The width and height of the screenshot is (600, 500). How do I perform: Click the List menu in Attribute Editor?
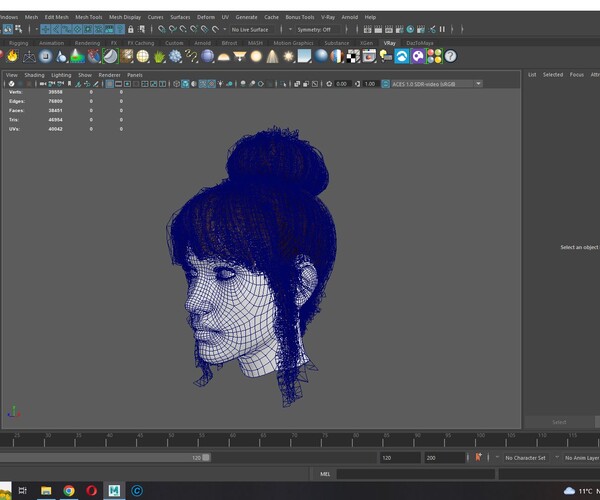click(x=532, y=75)
